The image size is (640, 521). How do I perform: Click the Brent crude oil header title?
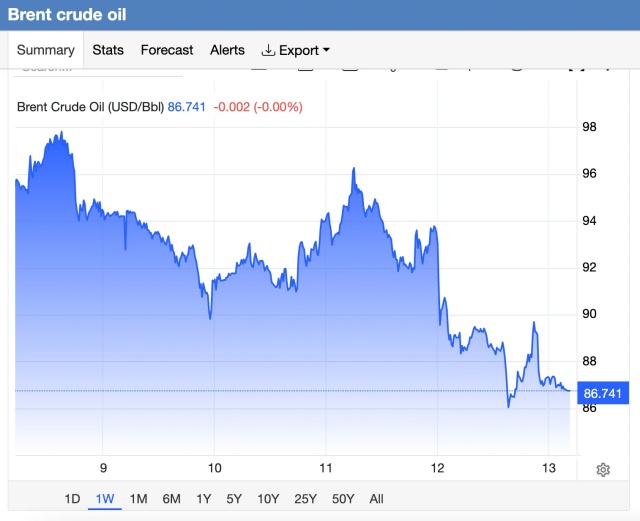67,15
